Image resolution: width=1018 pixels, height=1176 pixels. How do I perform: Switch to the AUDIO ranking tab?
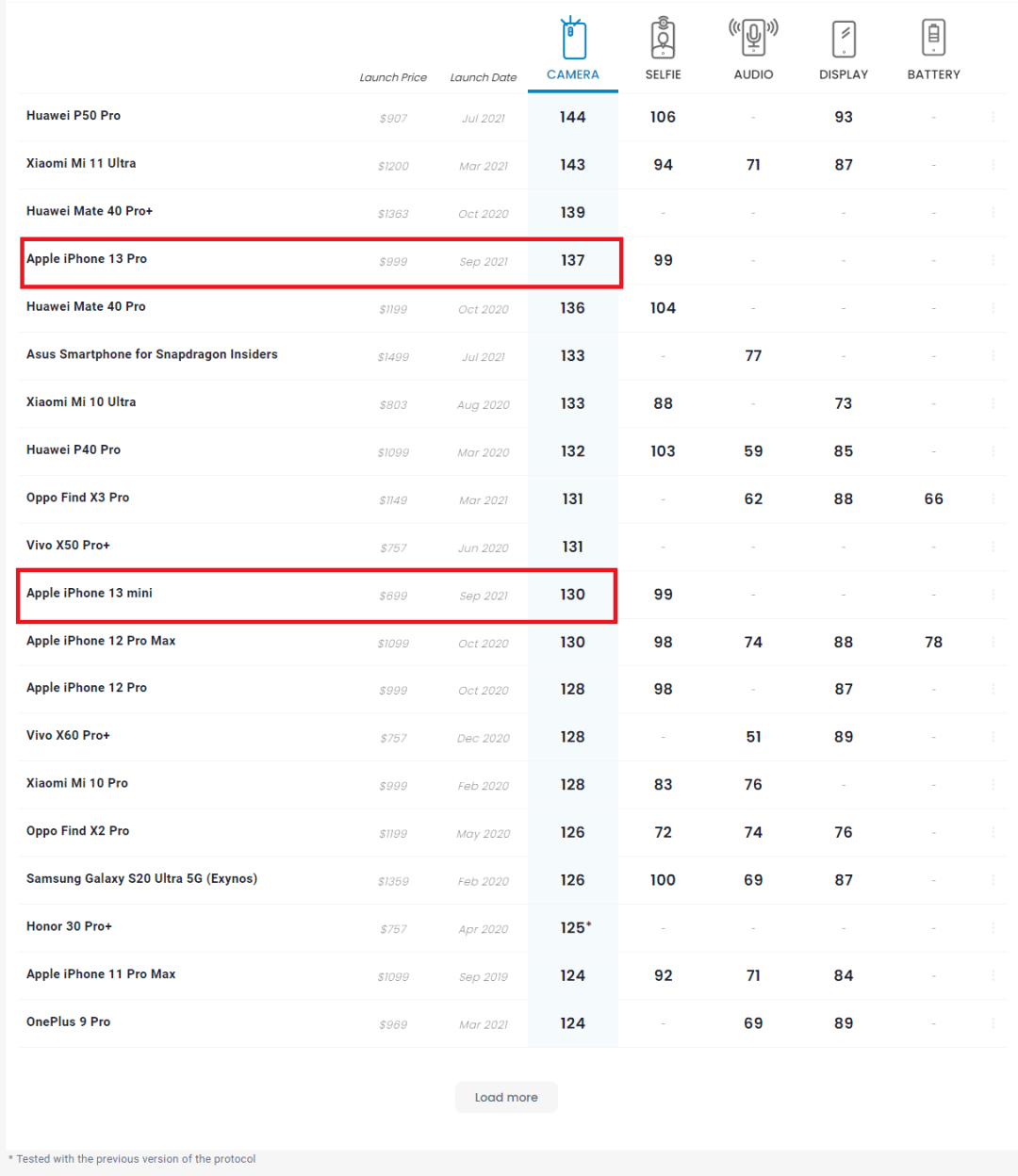pyautogui.click(x=753, y=74)
